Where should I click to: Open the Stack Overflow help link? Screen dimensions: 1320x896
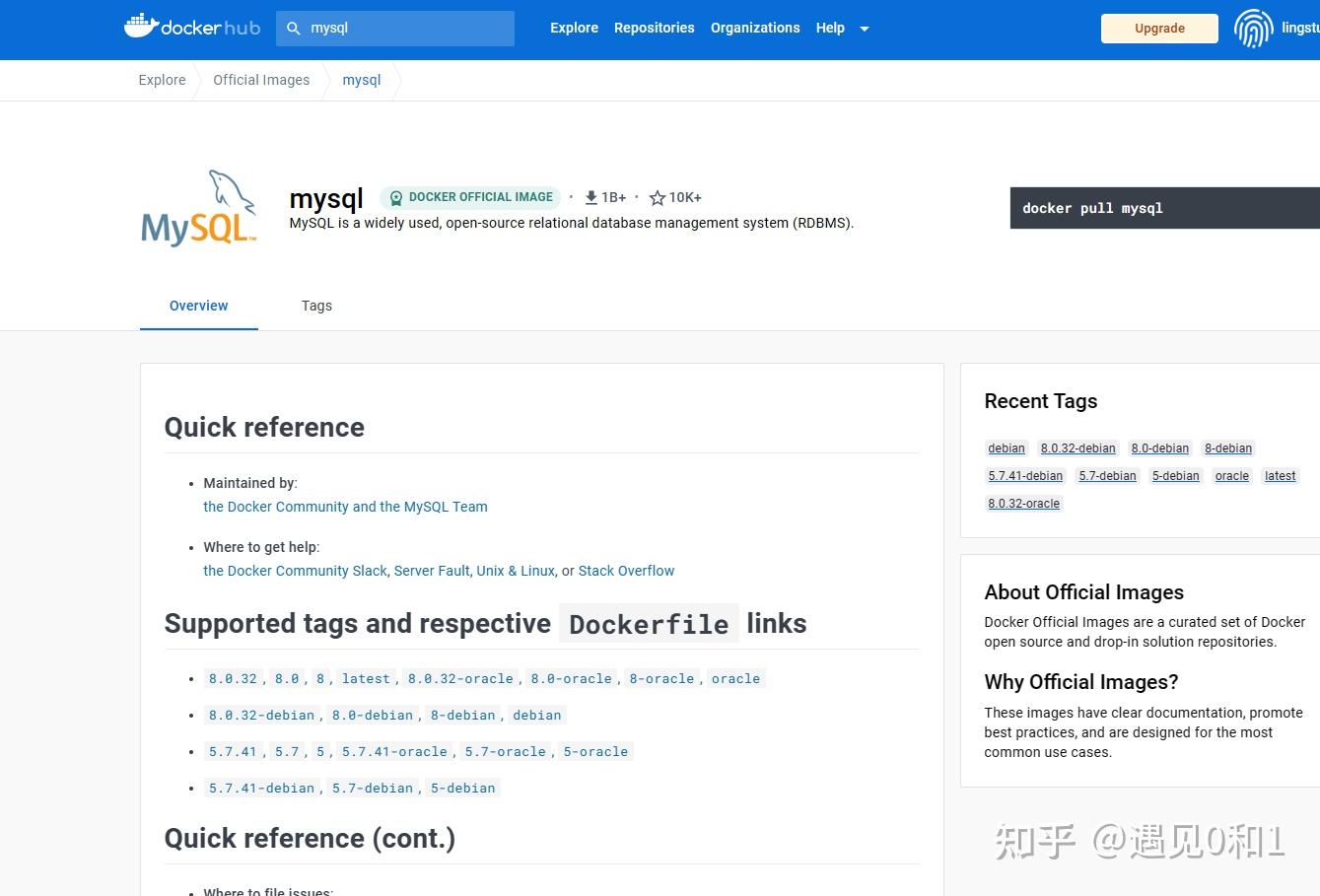click(626, 571)
